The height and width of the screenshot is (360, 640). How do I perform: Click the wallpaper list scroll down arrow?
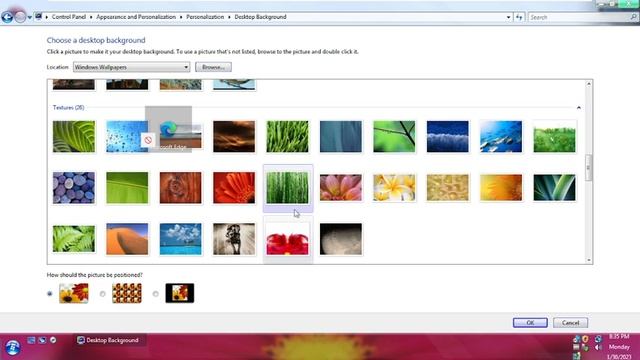point(589,260)
